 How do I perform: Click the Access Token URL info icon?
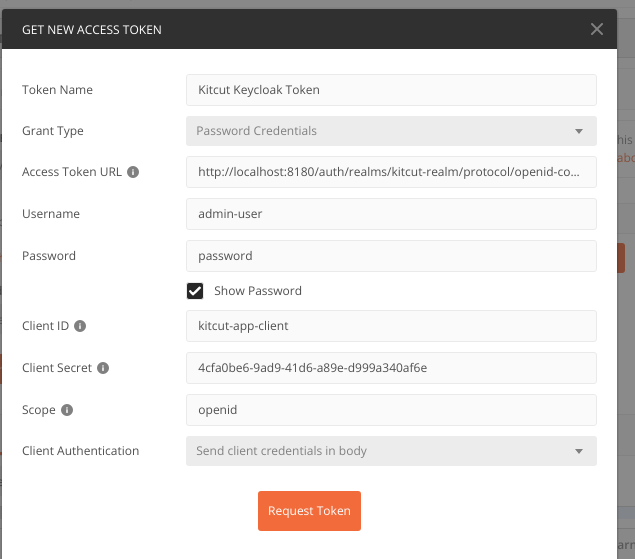pos(133,172)
